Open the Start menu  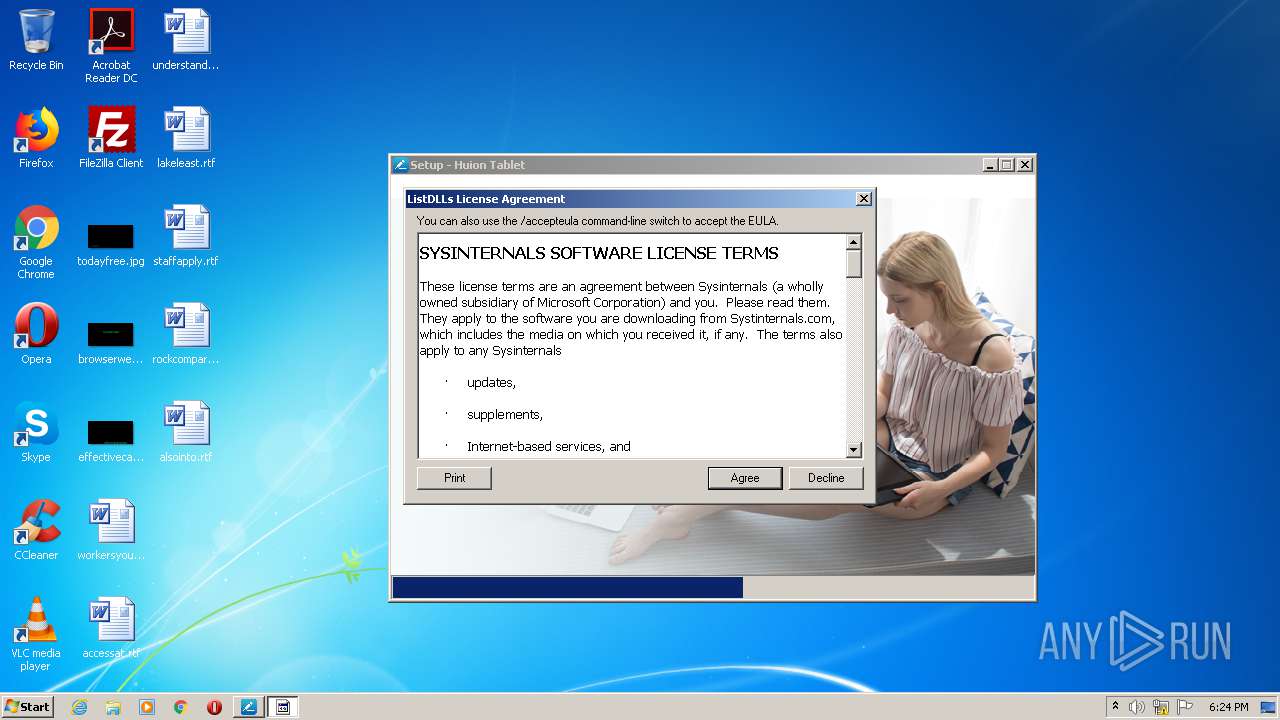point(28,707)
